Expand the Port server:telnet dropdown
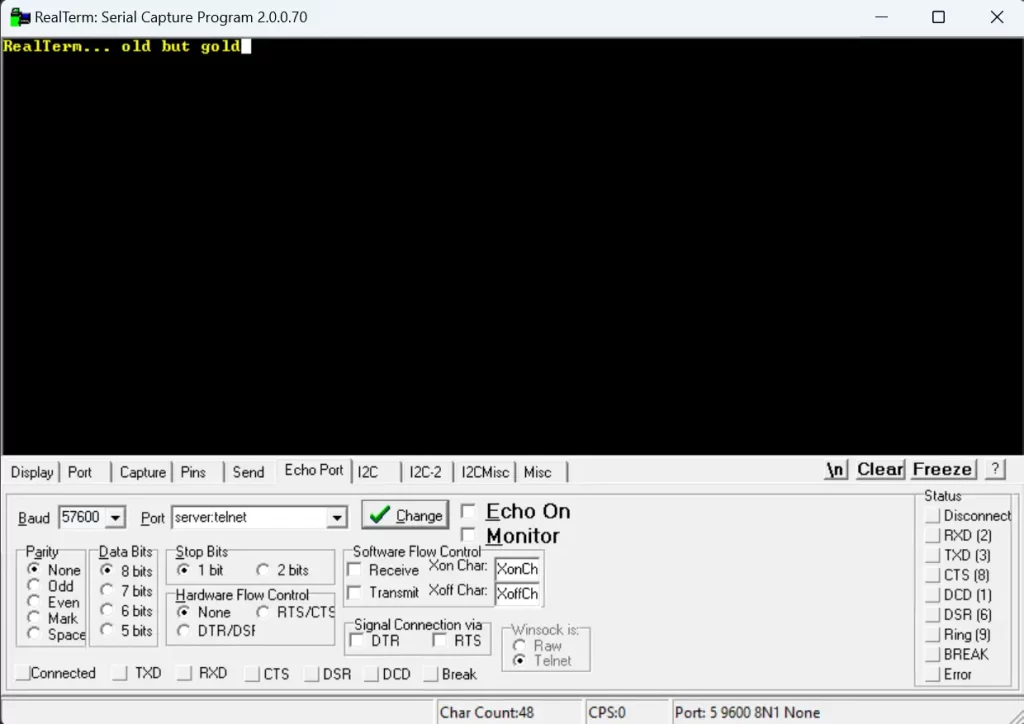The image size is (1024, 724). pos(336,518)
